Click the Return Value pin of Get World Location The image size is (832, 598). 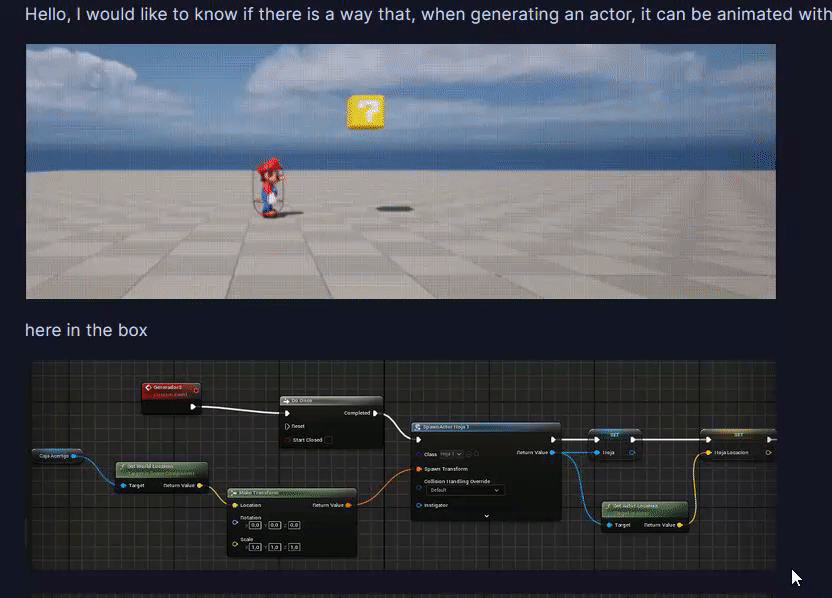pyautogui.click(x=200, y=486)
